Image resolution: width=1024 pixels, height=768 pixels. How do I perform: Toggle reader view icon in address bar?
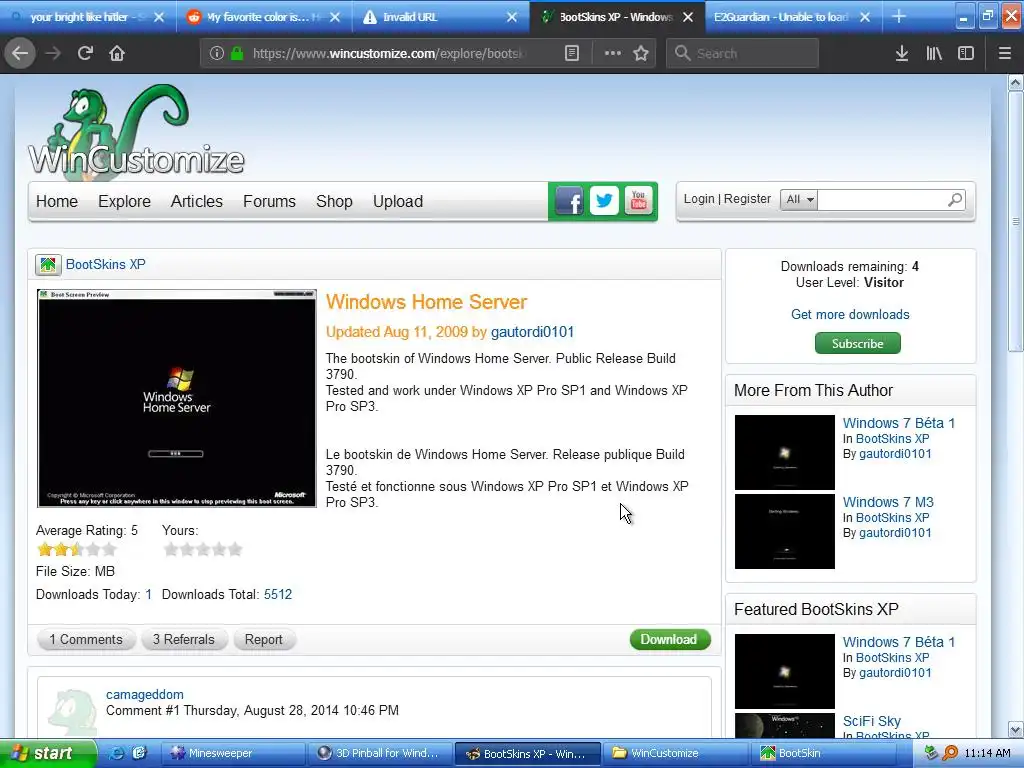571,54
